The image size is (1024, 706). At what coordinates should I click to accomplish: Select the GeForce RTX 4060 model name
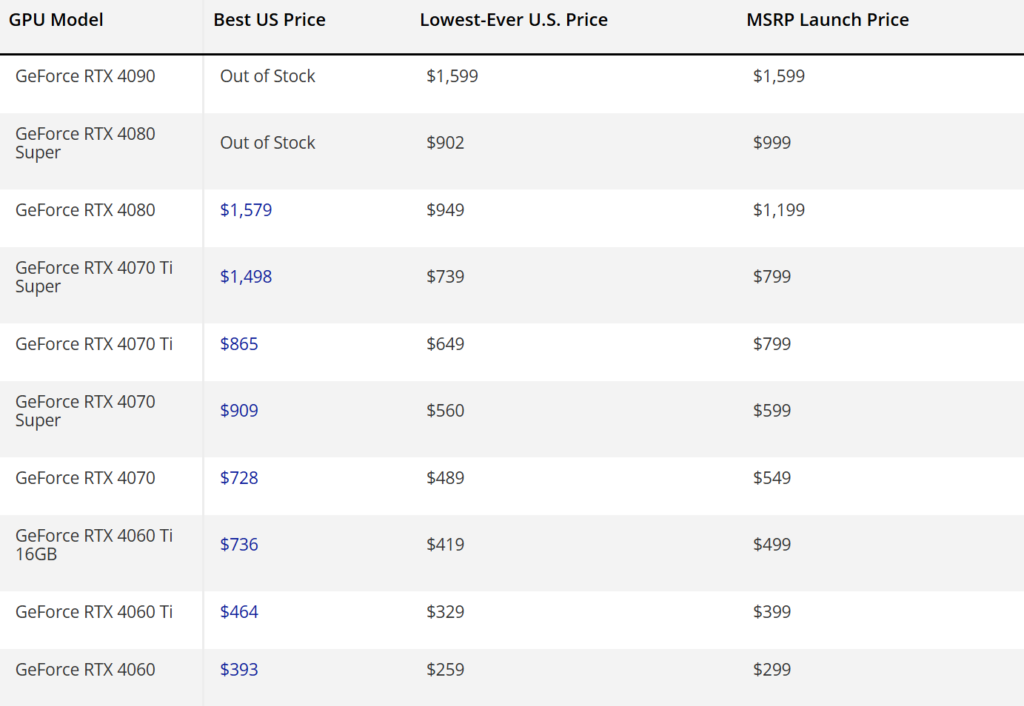(84, 670)
